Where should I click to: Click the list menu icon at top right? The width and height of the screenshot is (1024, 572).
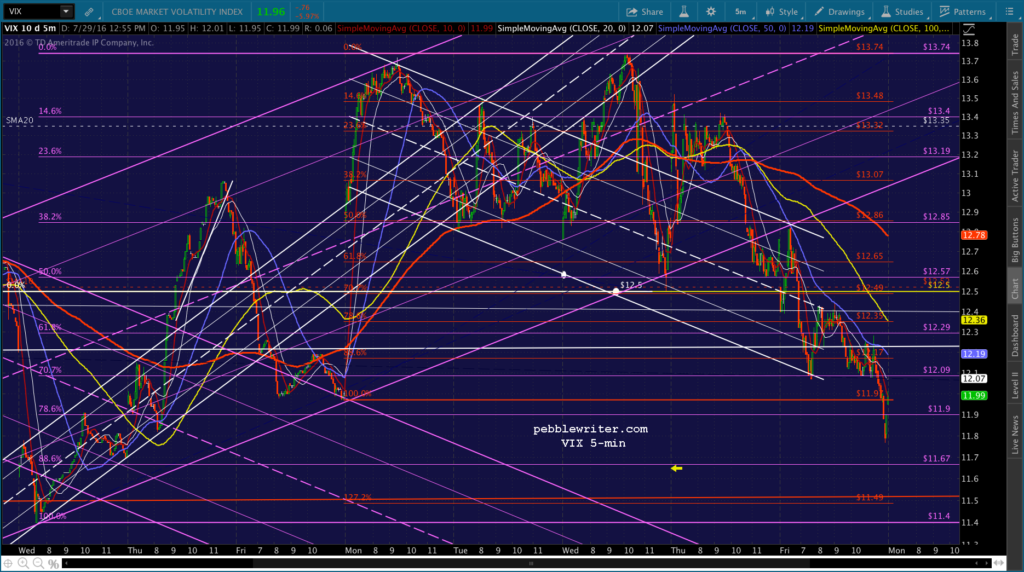1009,12
